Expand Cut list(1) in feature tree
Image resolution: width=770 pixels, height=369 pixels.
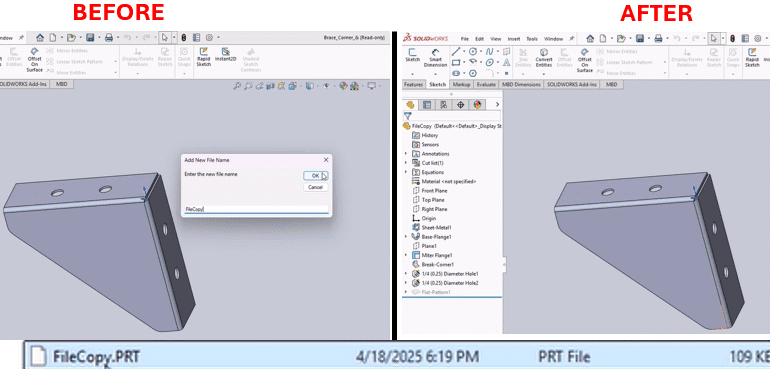pyautogui.click(x=406, y=163)
